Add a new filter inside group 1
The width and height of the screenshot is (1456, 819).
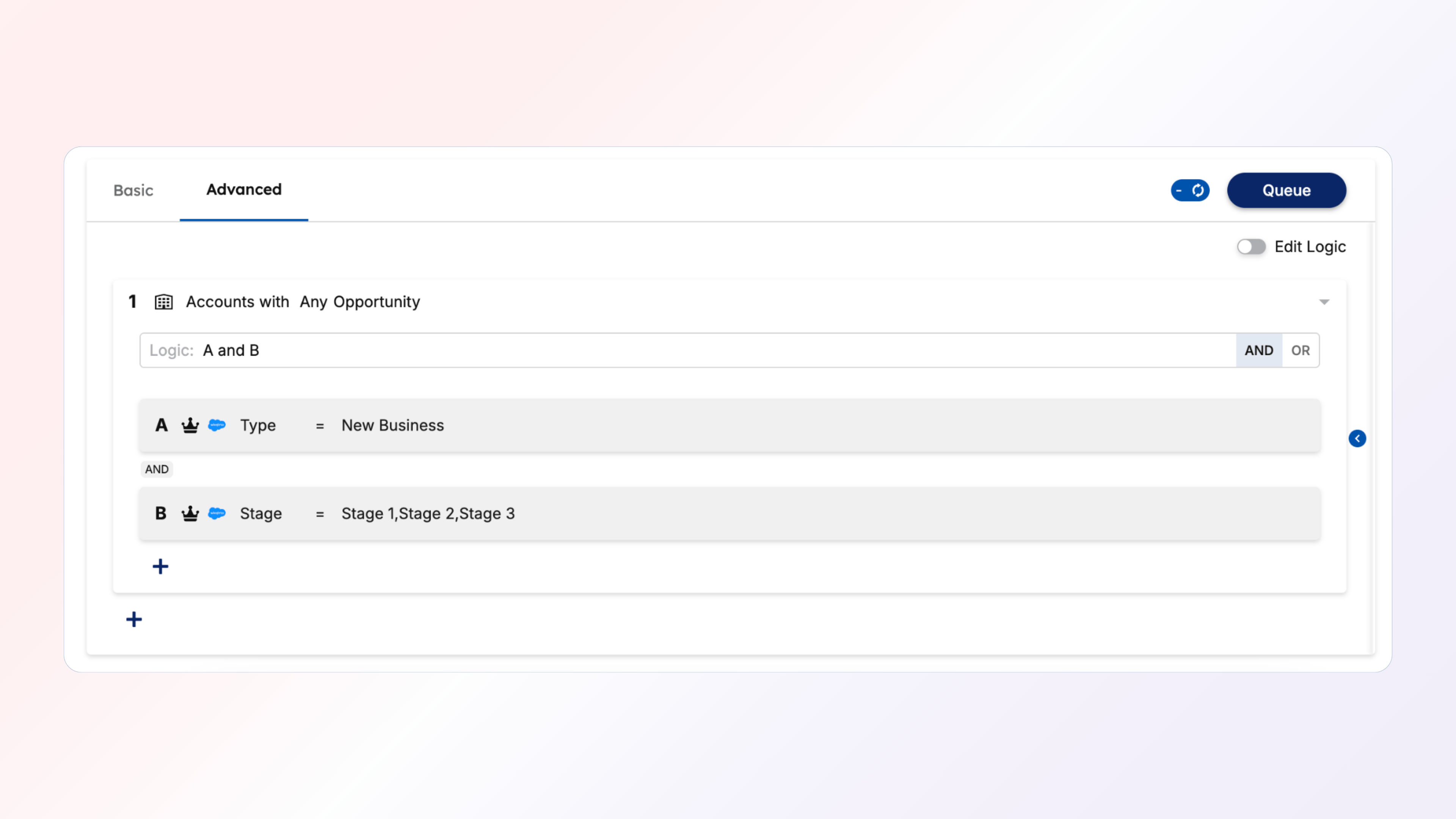click(160, 566)
